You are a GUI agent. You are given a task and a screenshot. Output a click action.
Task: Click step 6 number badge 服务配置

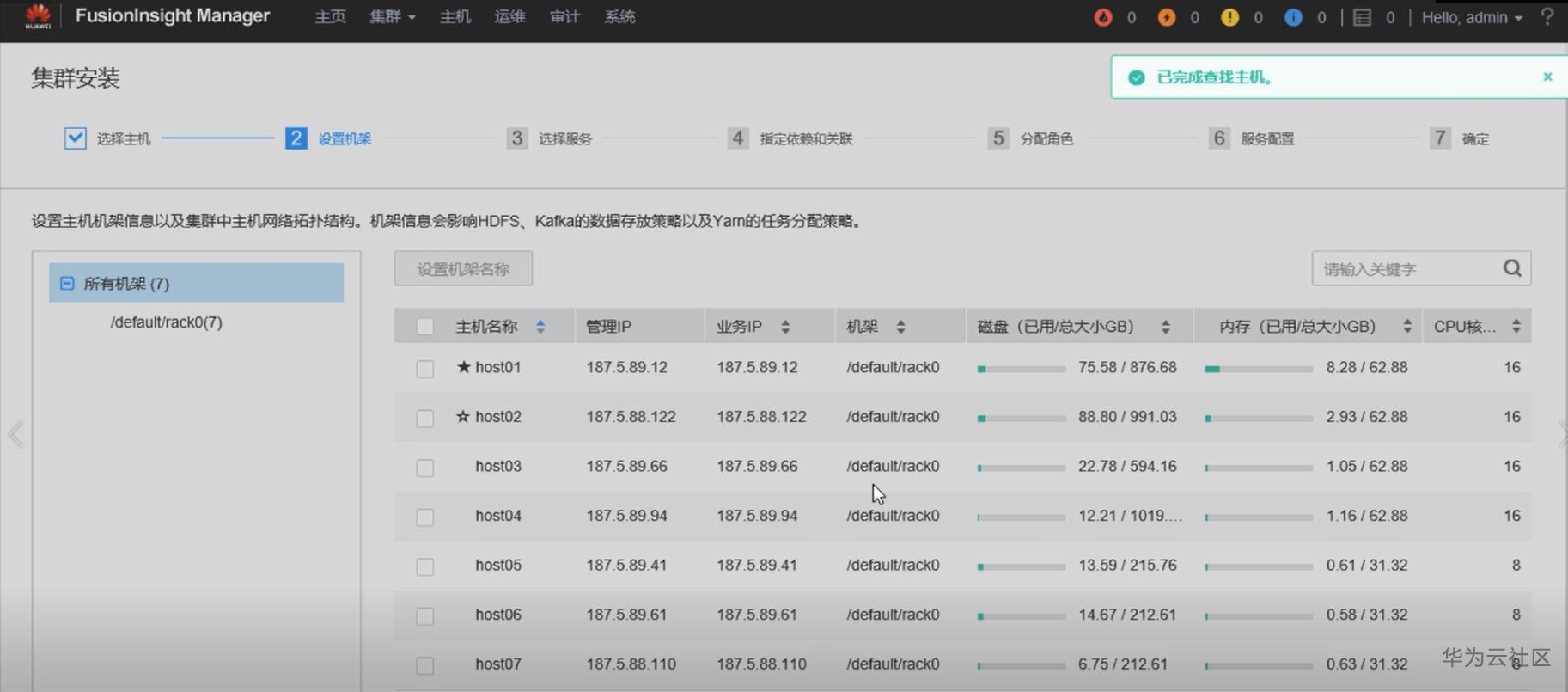pyautogui.click(x=1218, y=138)
